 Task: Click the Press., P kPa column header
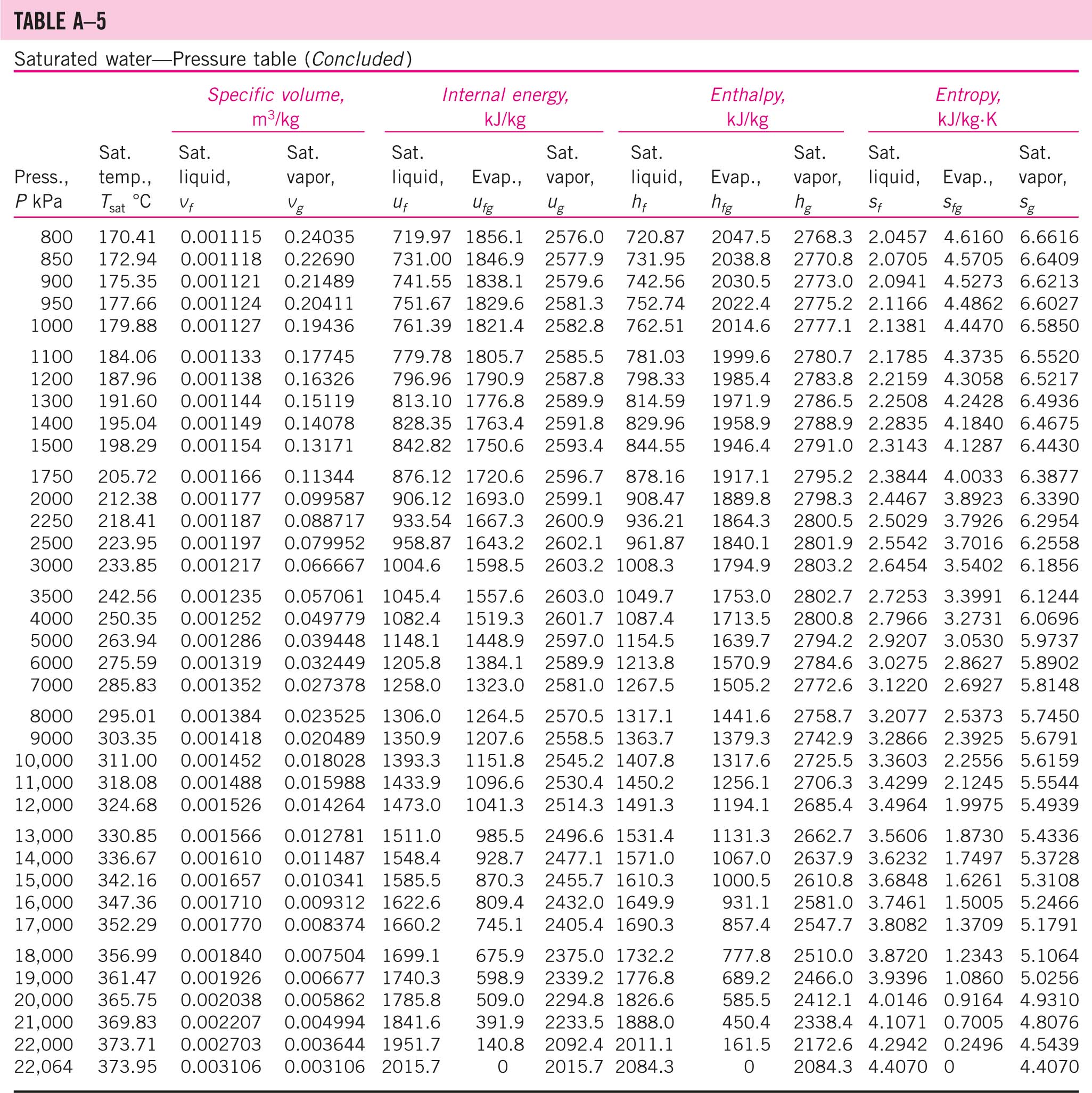click(x=41, y=189)
